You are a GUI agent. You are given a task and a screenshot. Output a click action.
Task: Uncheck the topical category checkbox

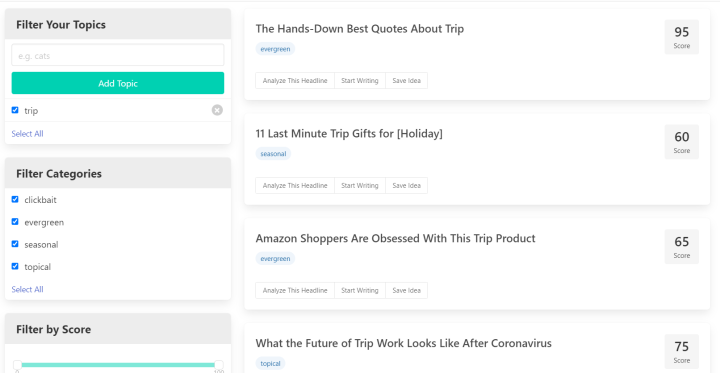(15, 266)
